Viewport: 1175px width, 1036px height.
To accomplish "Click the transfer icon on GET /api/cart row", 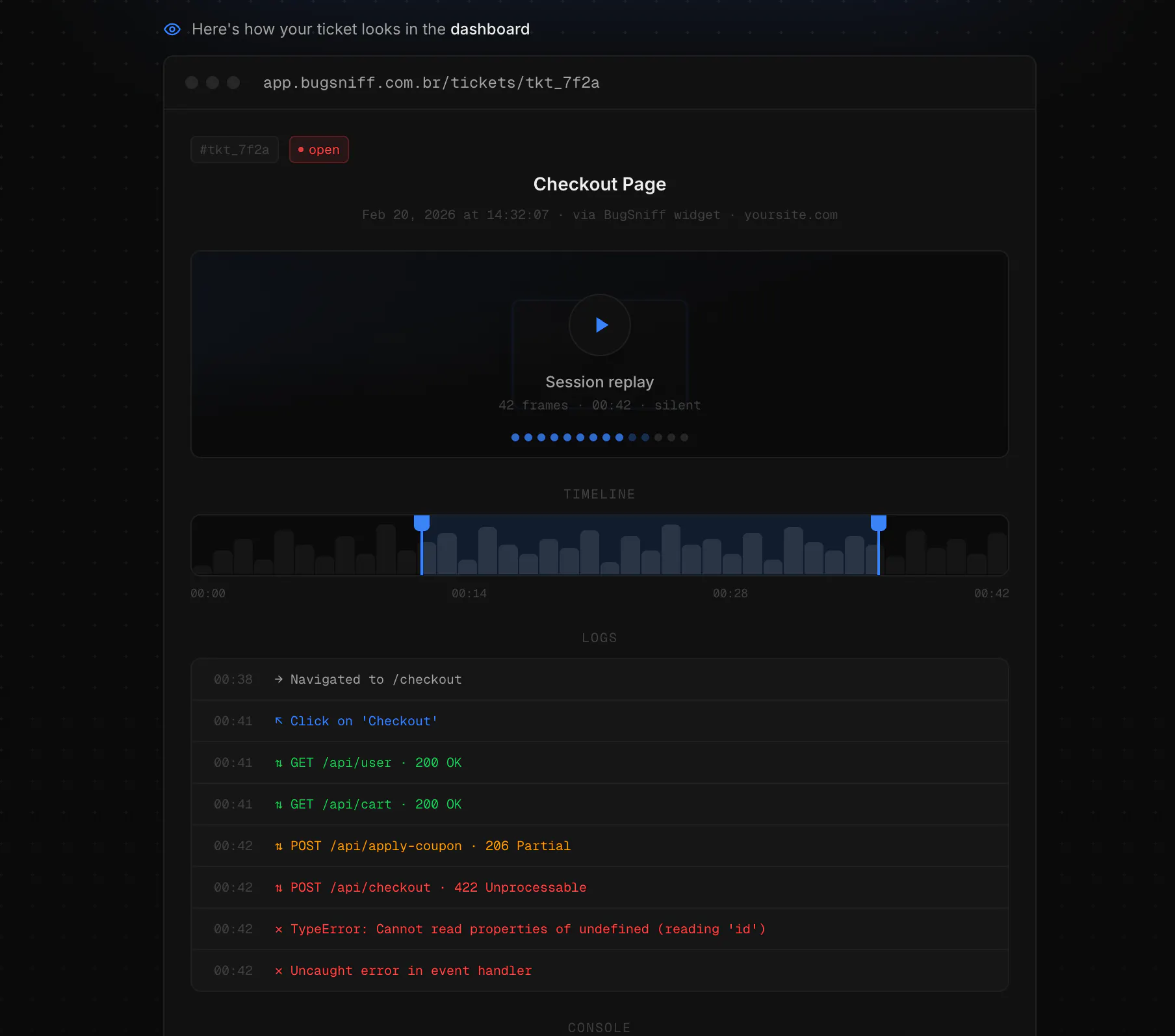I will tap(279, 805).
